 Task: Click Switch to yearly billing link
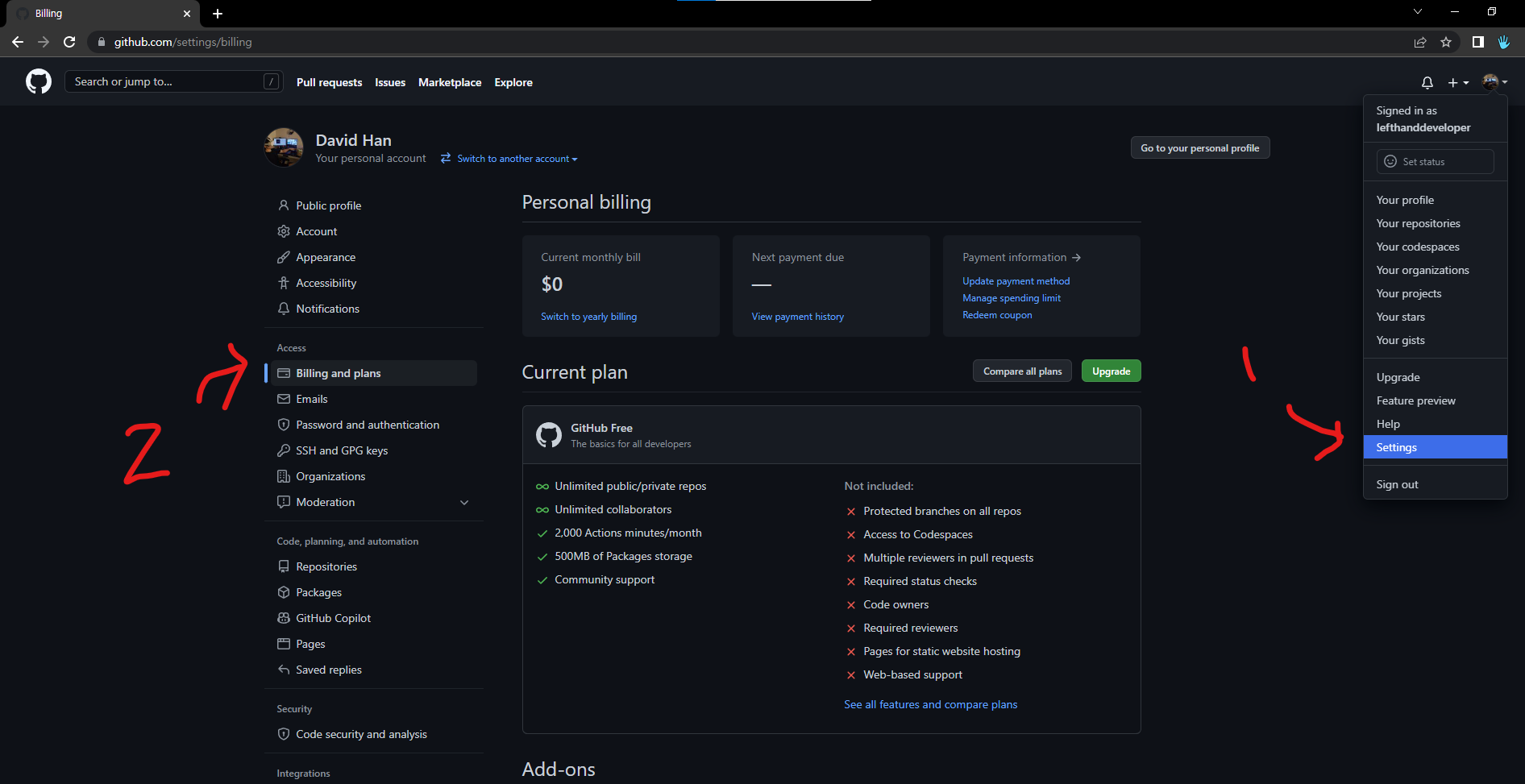[x=588, y=317]
